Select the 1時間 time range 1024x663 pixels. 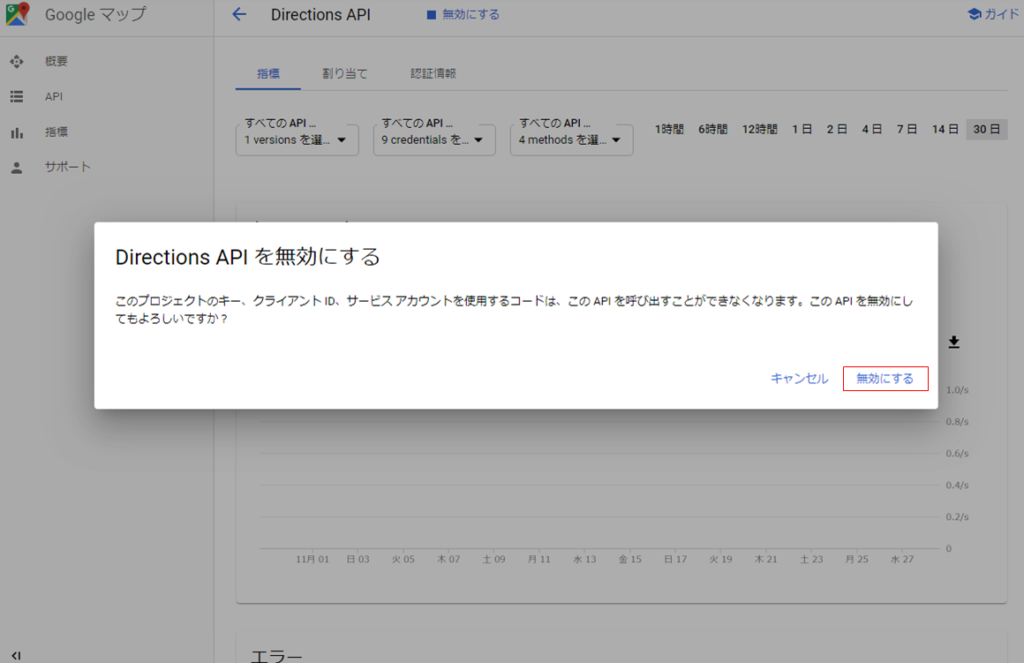[669, 129]
